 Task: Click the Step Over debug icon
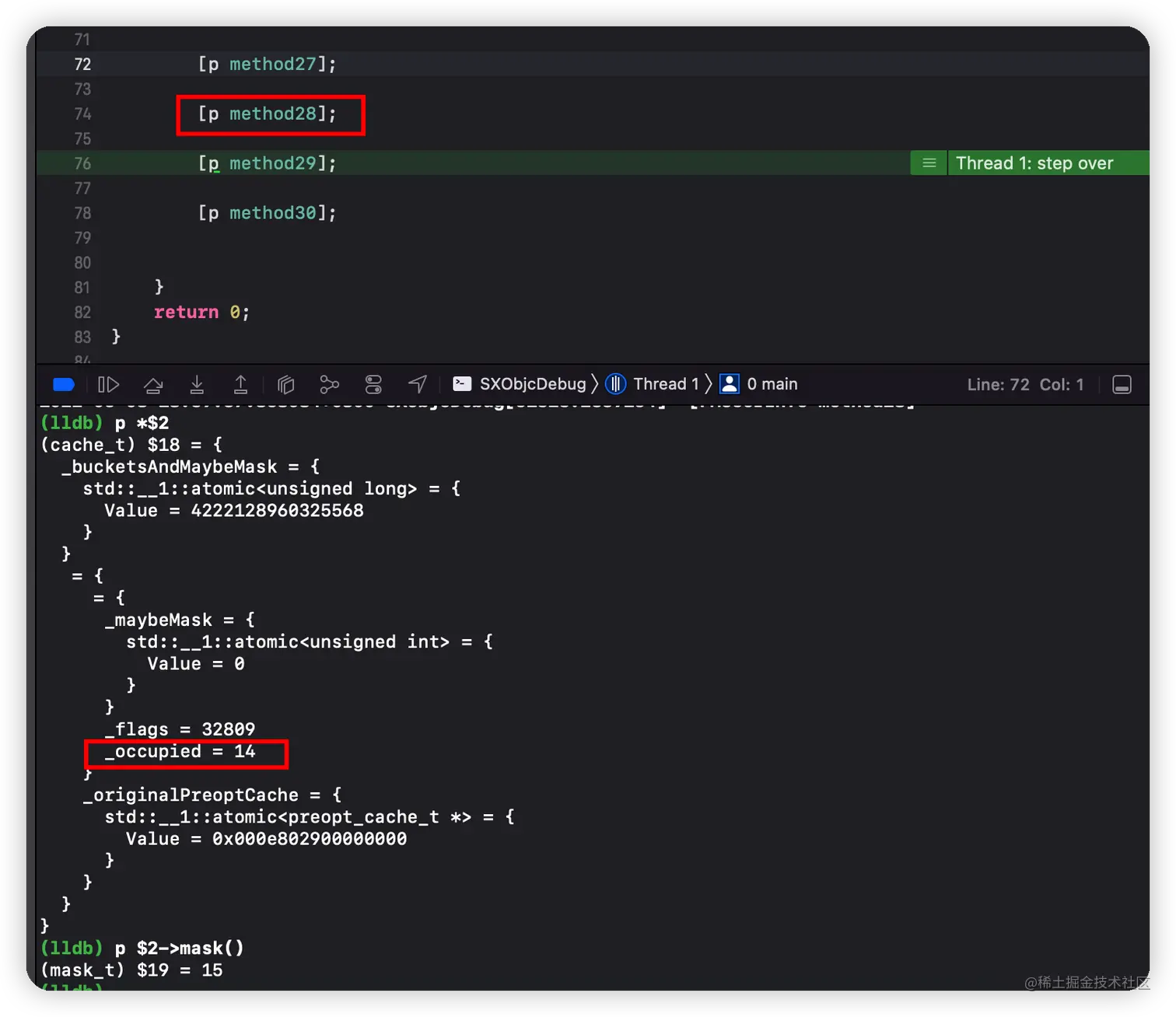153,384
